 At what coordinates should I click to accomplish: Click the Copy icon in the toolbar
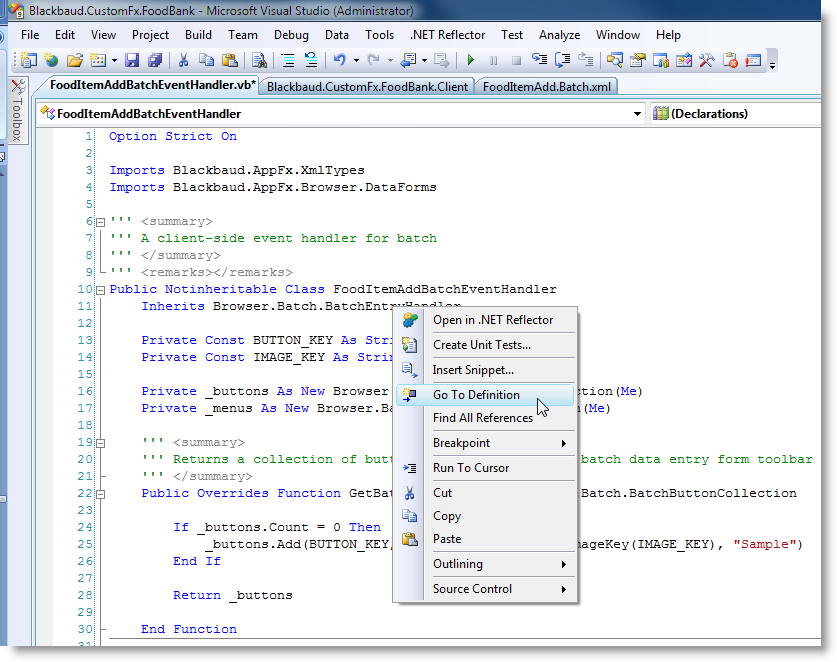click(x=206, y=60)
